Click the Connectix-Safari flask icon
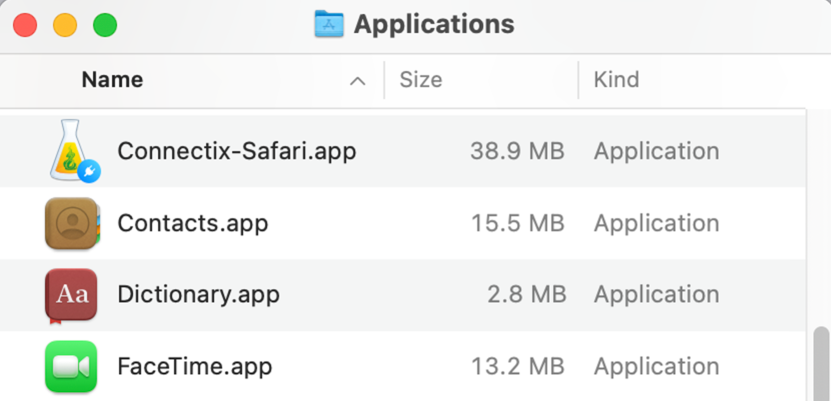Image resolution: width=831 pixels, height=401 pixels. pos(71,151)
